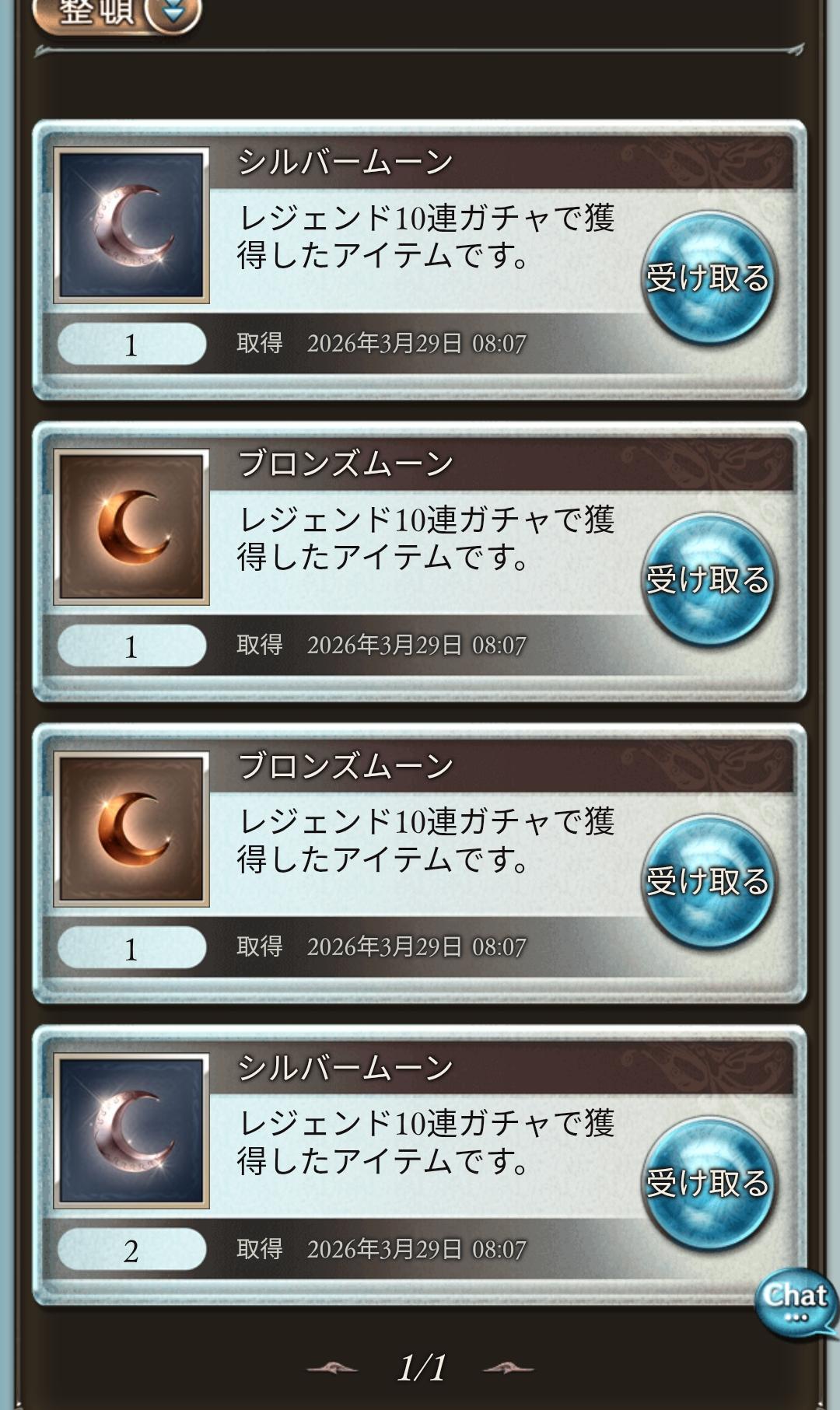Screen dimensions: 840x1410
Task: Tap the quantity field showing 2
Action: point(131,1250)
